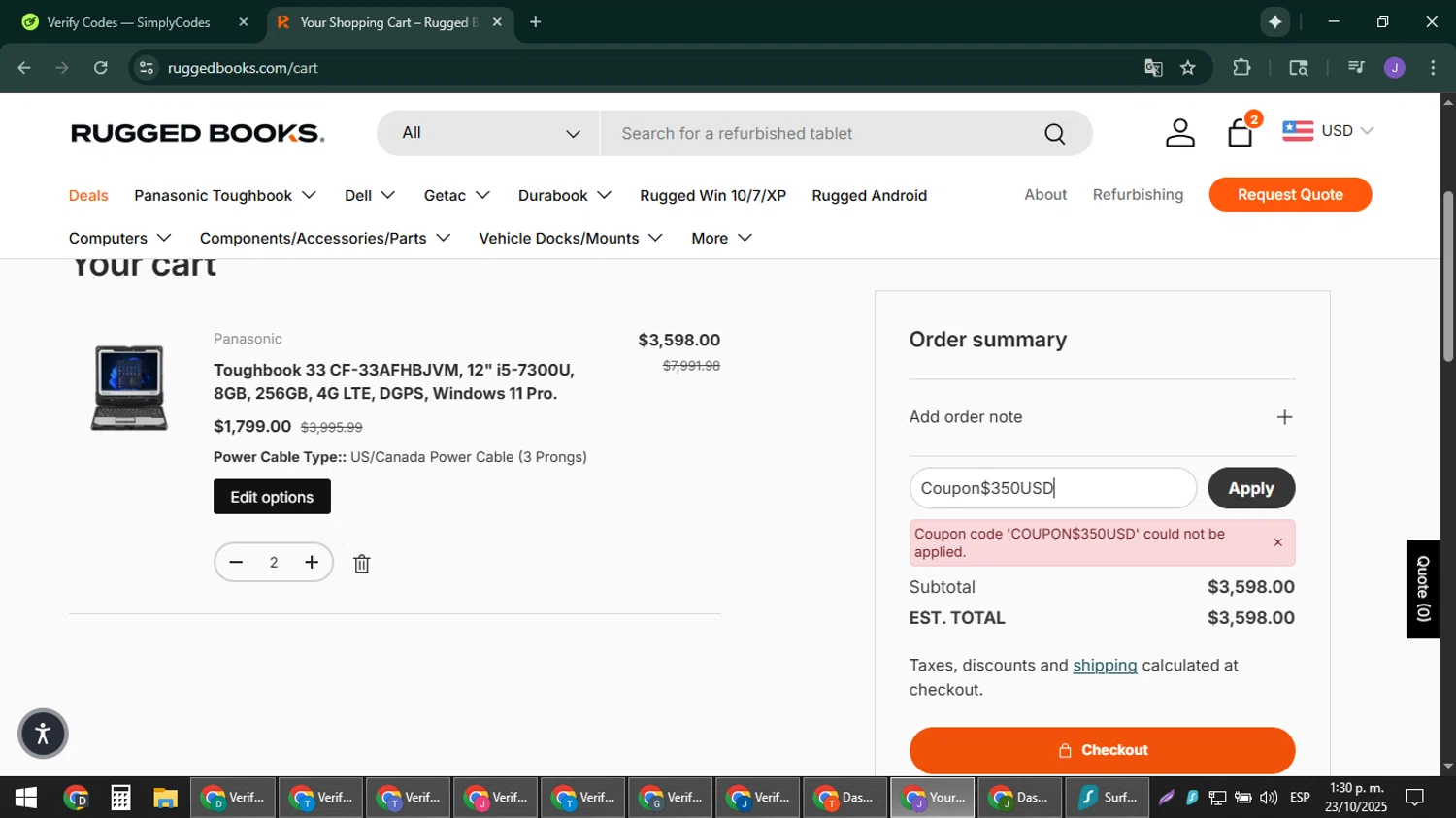Select the Your Shopping Cart tab
The image size is (1456, 818).
388,22
